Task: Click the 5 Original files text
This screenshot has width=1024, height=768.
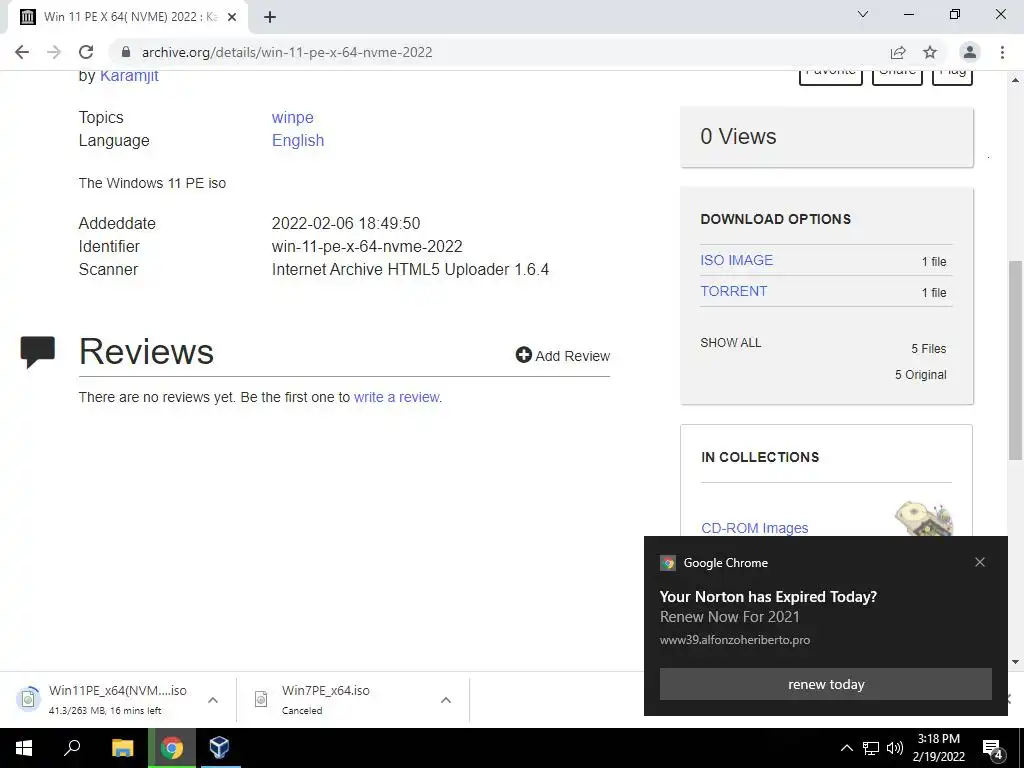Action: (920, 375)
